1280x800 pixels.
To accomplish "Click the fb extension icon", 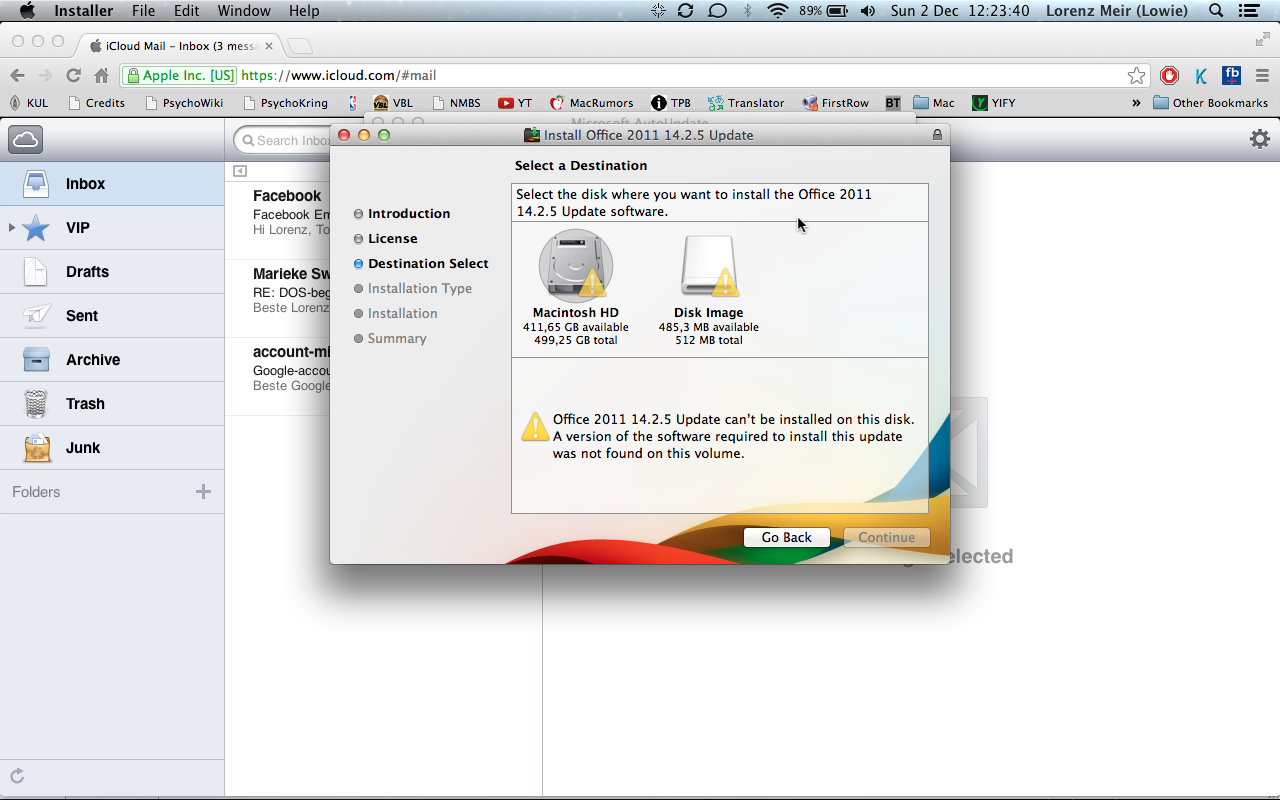I will [x=1231, y=75].
